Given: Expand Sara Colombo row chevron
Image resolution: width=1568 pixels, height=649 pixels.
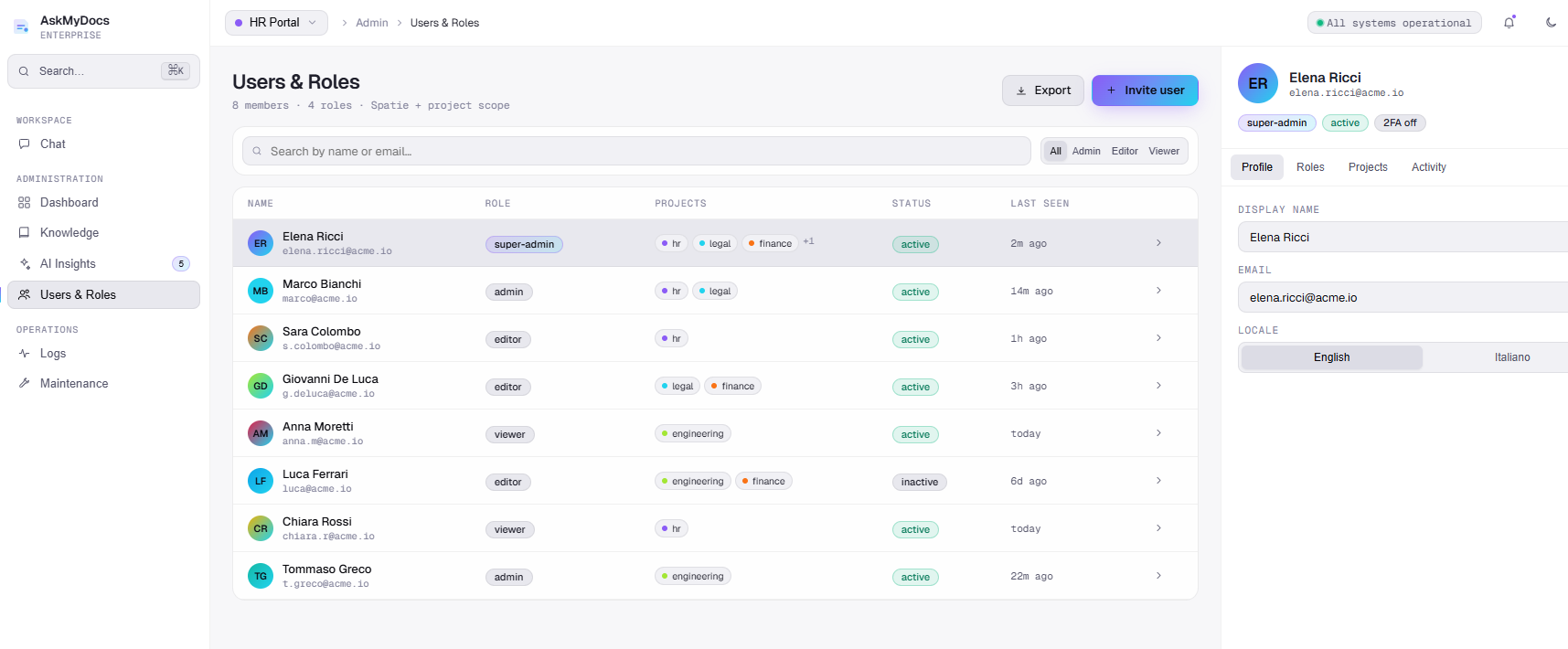Looking at the screenshot, I should tap(1158, 338).
